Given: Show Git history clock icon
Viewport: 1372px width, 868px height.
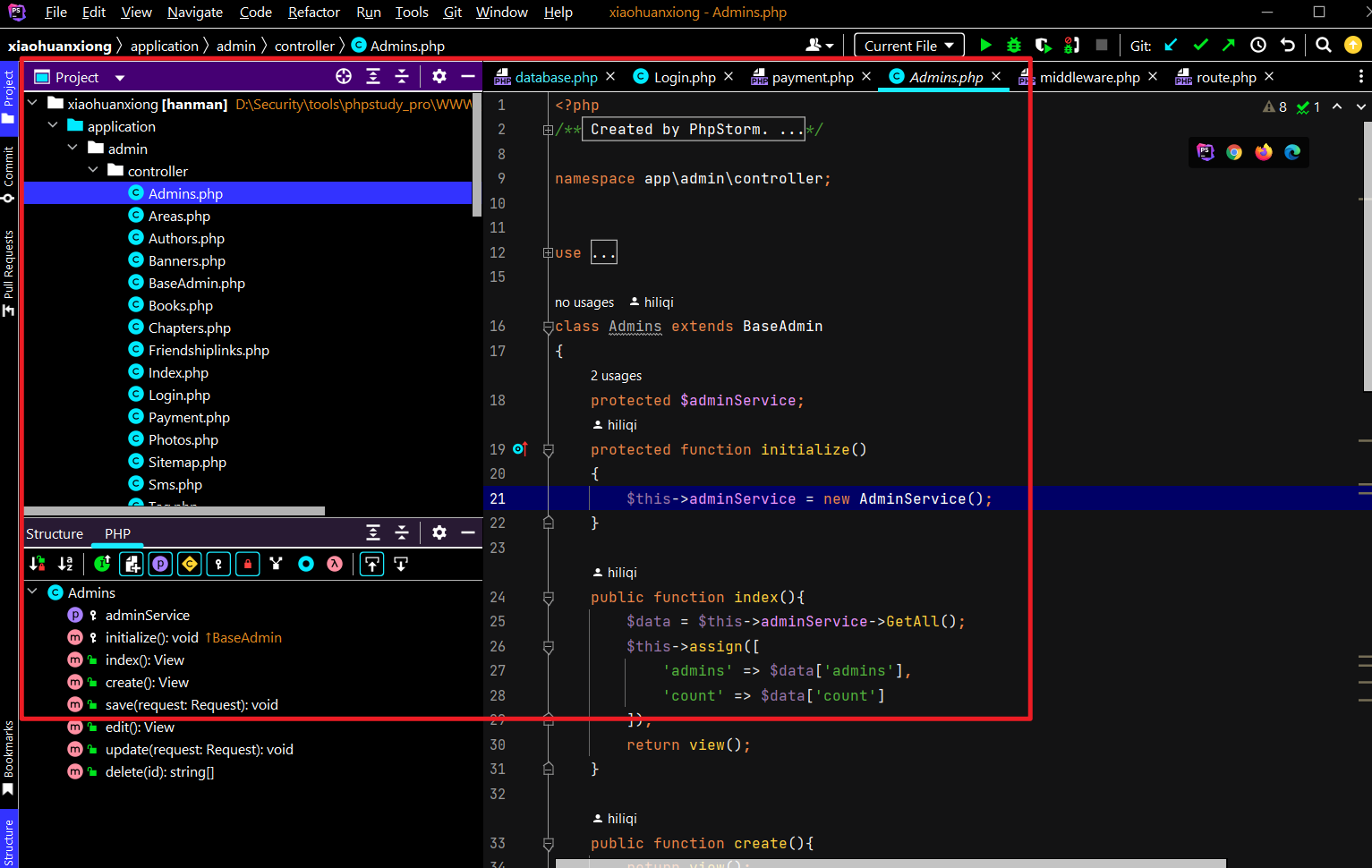Looking at the screenshot, I should tap(1258, 46).
